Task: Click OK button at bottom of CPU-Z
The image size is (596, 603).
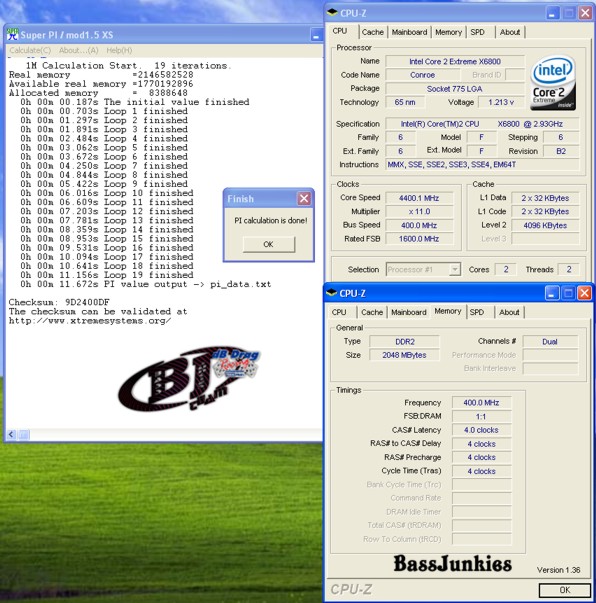Action: click(x=564, y=590)
